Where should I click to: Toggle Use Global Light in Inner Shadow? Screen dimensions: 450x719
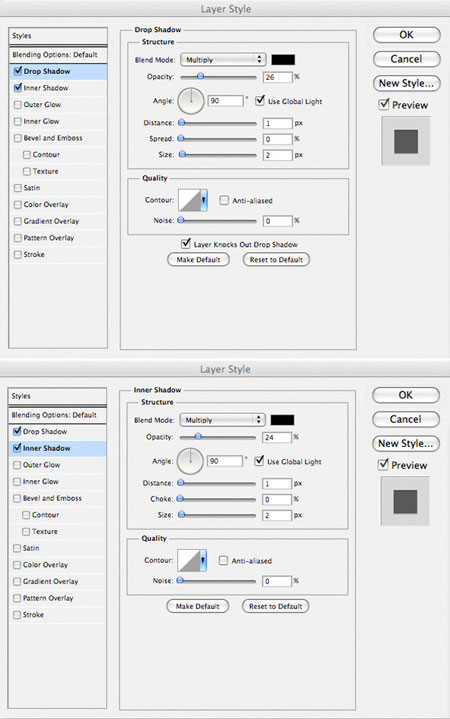click(259, 460)
